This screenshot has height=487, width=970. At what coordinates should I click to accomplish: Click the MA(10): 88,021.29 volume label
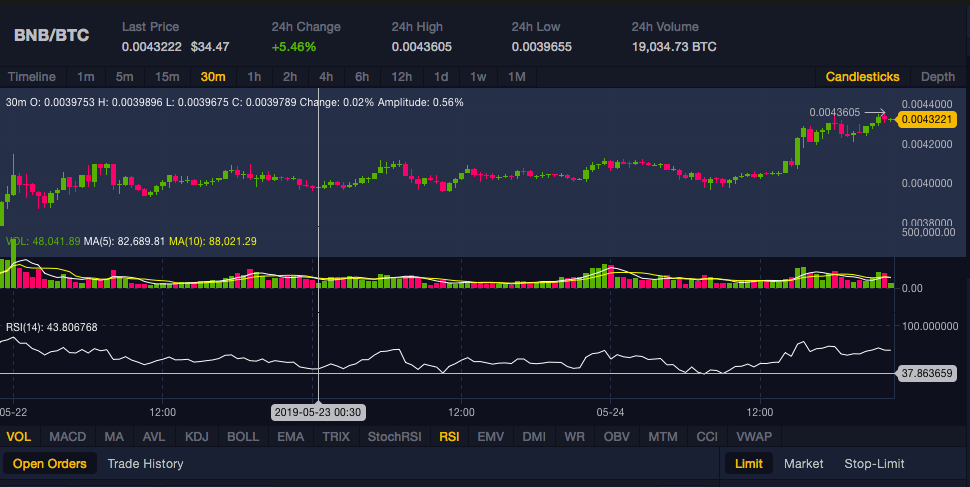coord(213,241)
